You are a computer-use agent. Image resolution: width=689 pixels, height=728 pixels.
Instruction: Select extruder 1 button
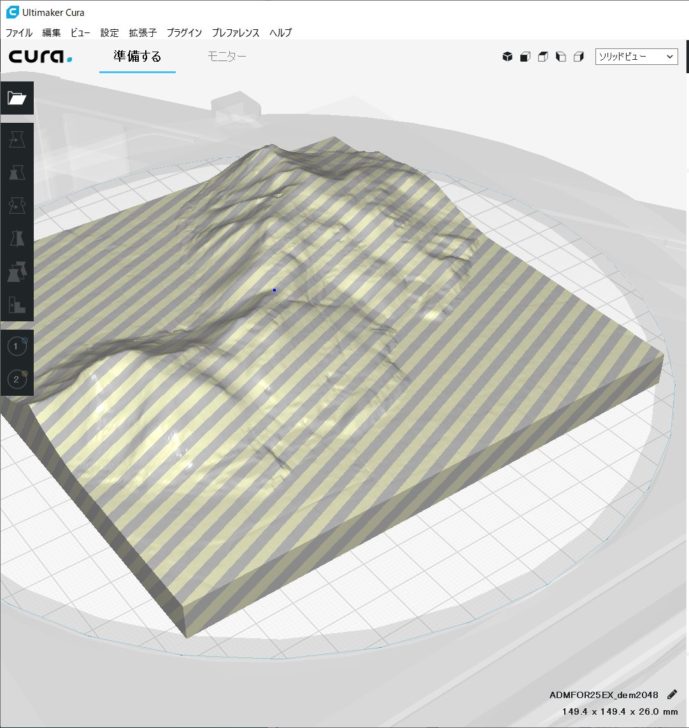(x=17, y=346)
